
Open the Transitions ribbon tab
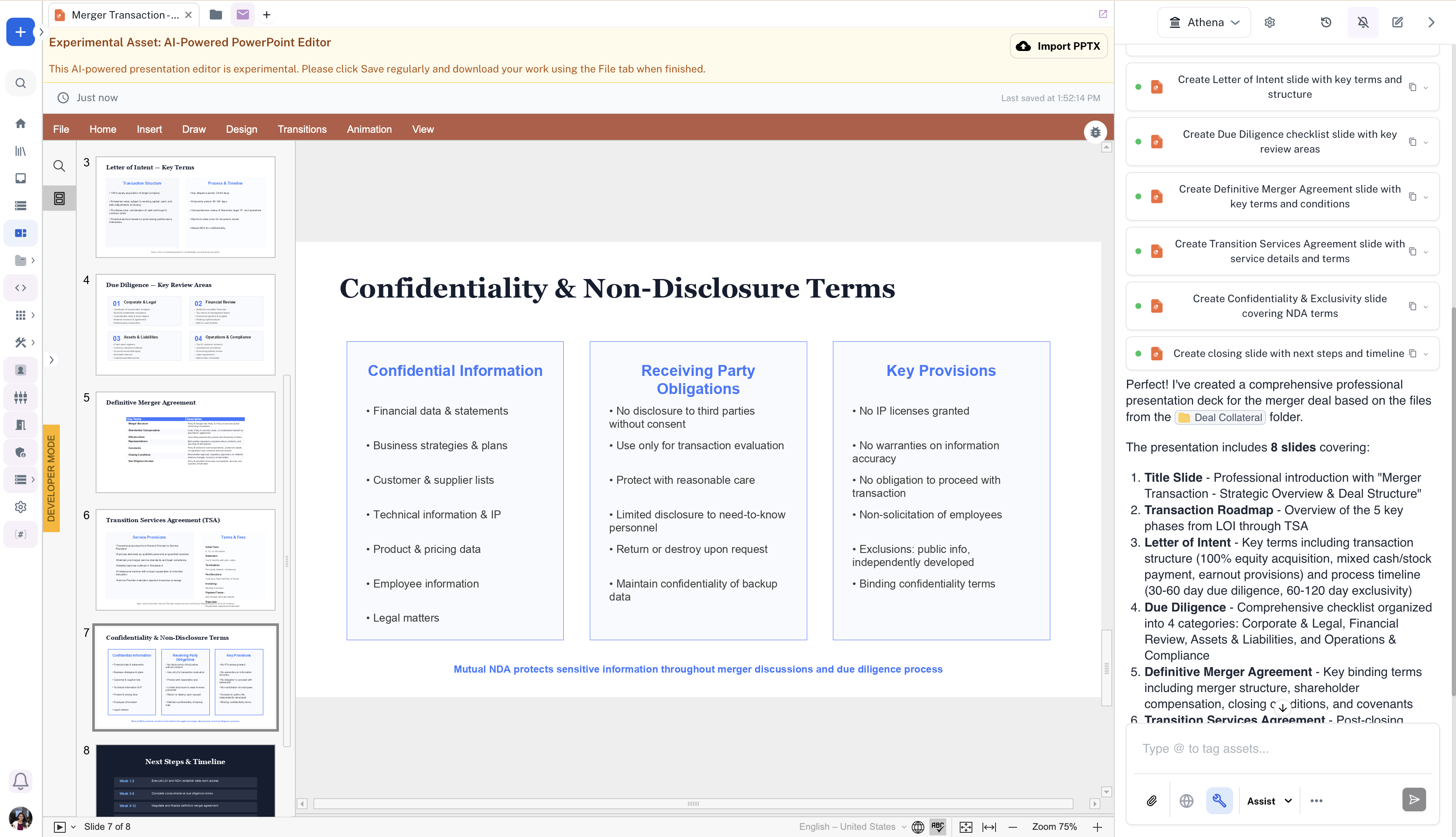(302, 129)
